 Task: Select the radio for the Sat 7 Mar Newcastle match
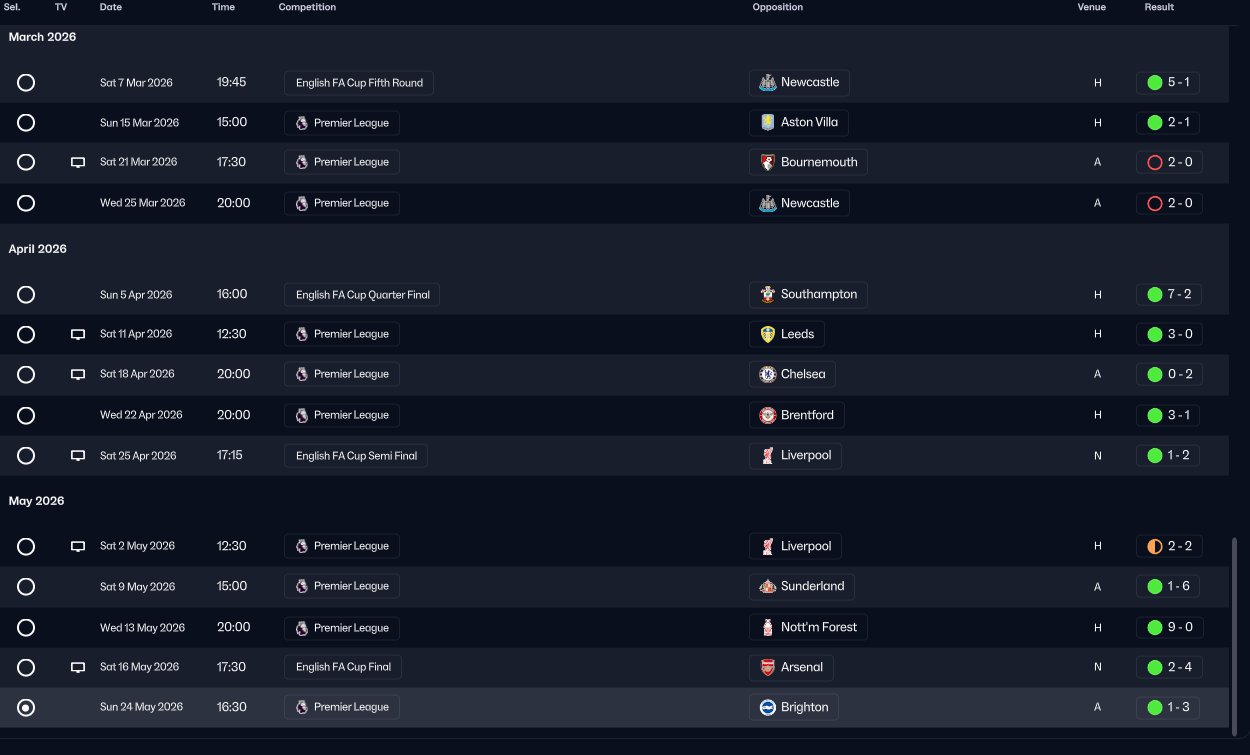point(26,83)
